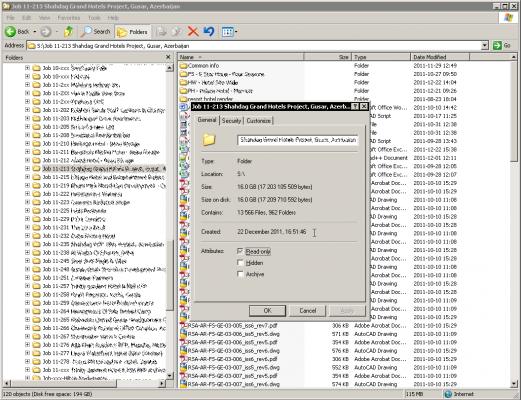Select the Job 11-245 tree folder
This screenshot has width=521, height=400.
click(84, 261)
